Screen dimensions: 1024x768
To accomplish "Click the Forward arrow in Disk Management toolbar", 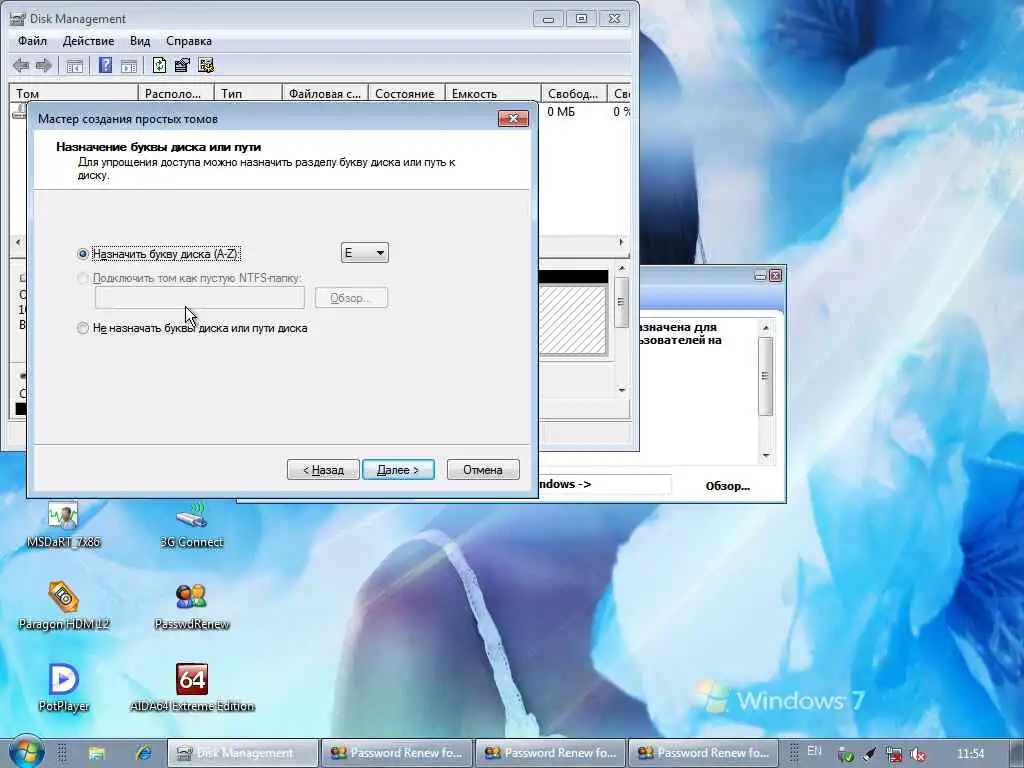I will (44, 65).
